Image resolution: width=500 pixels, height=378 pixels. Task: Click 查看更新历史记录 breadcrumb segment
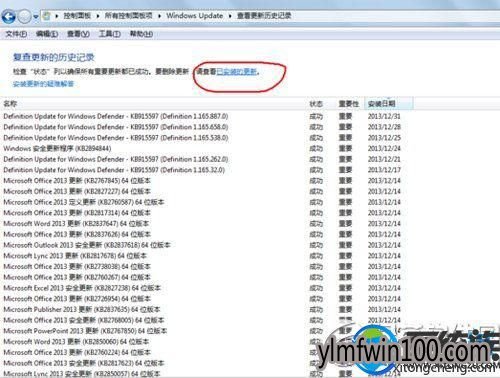coord(264,16)
